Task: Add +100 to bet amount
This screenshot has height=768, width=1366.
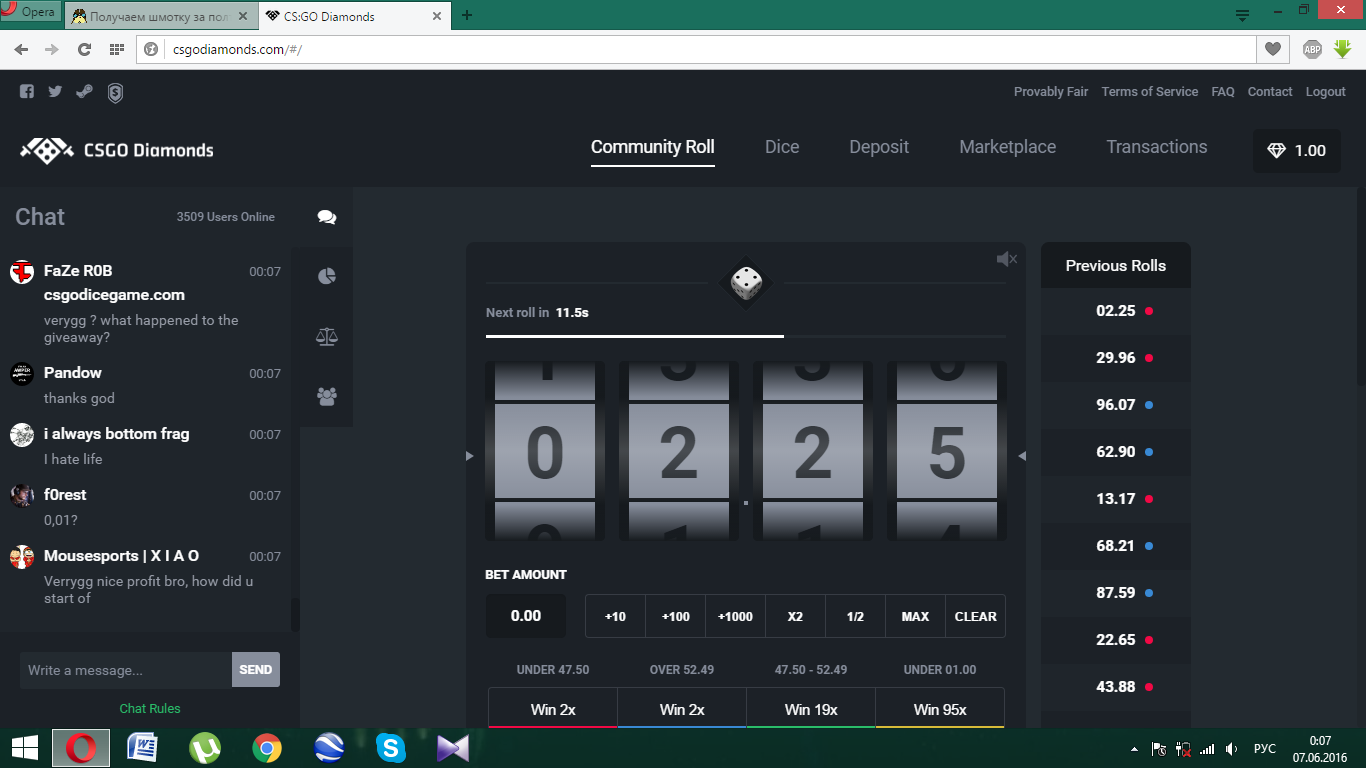Action: pyautogui.click(x=676, y=616)
